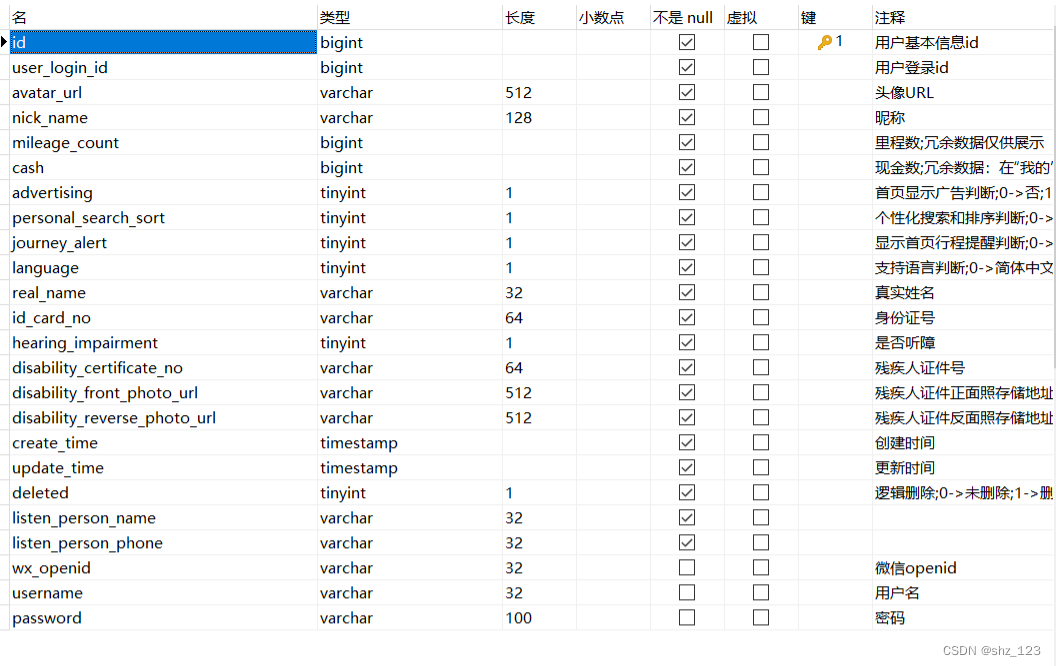The width and height of the screenshot is (1056, 666).
Task: Click the length 128 of nick_name
Action: click(x=519, y=117)
